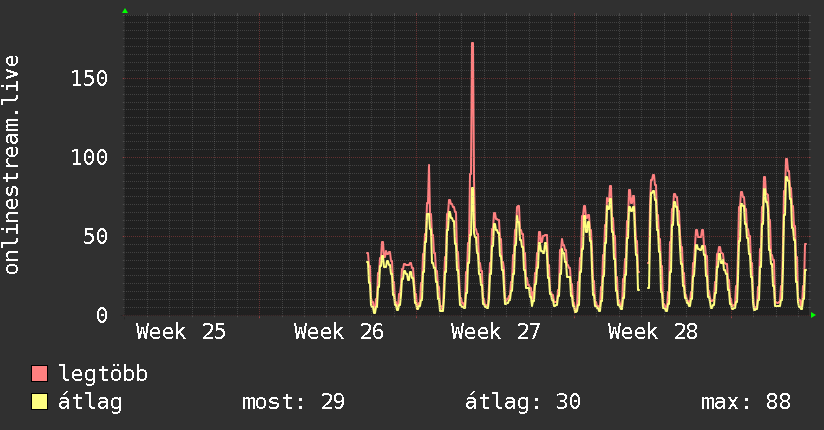Click the Week 27 axis label
The height and width of the screenshot is (430, 824).
coord(496,332)
